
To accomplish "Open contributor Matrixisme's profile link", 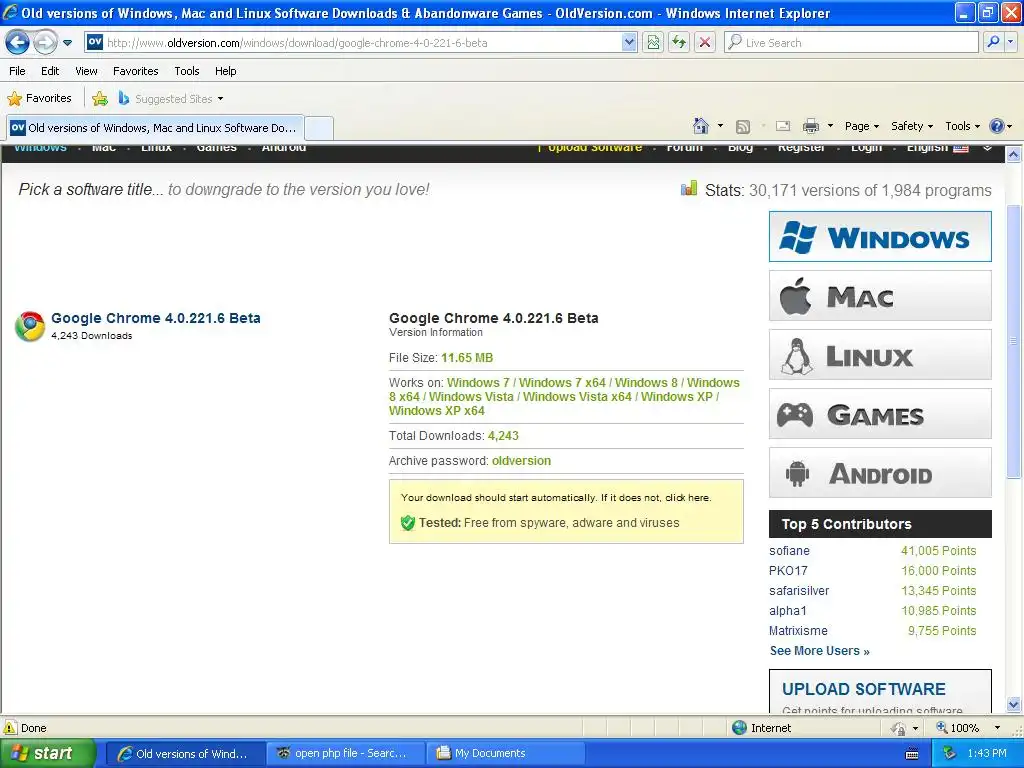I will tap(798, 631).
